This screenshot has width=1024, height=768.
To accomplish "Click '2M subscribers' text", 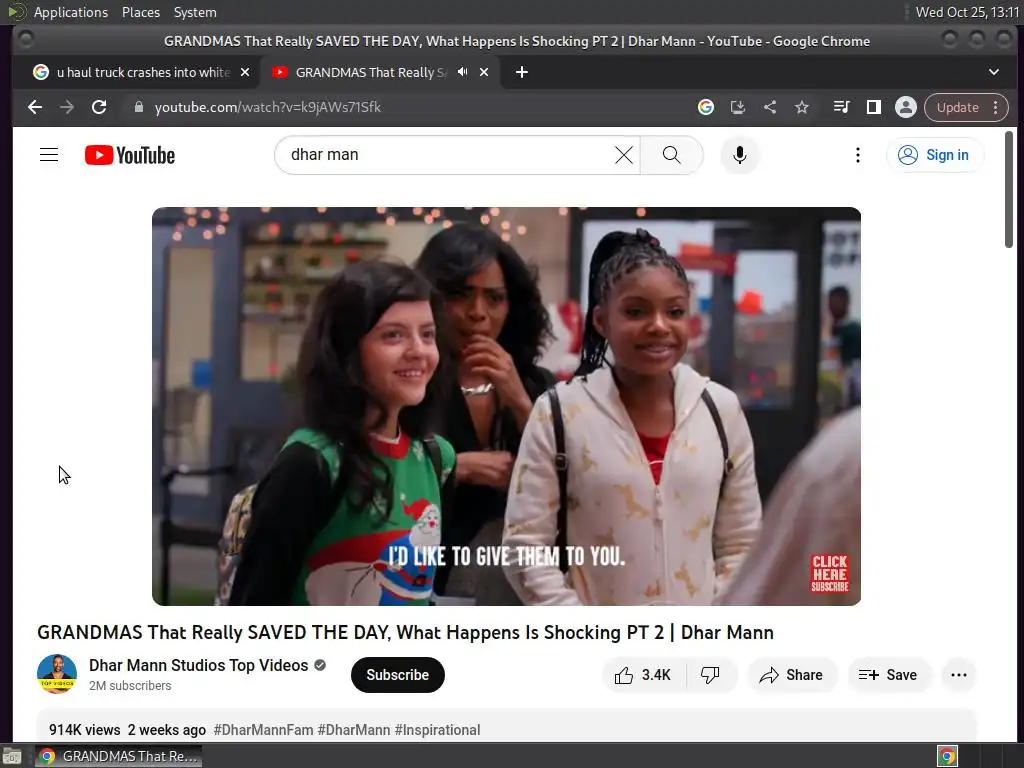I will [130, 686].
